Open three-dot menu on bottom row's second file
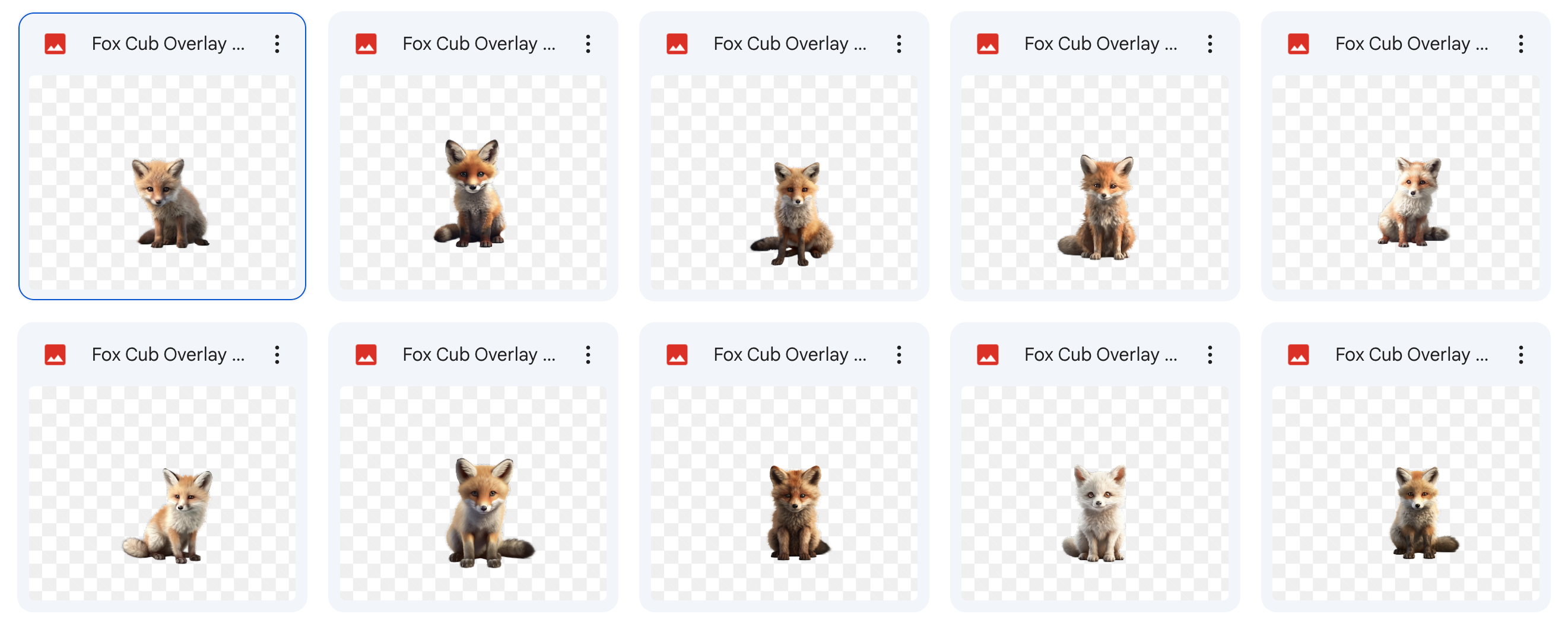The width and height of the screenshot is (1568, 636). (x=588, y=355)
